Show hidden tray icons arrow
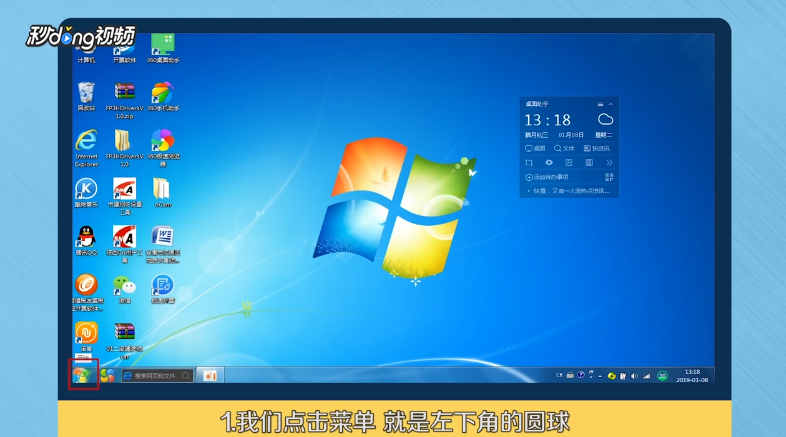The width and height of the screenshot is (786, 437). (600, 376)
